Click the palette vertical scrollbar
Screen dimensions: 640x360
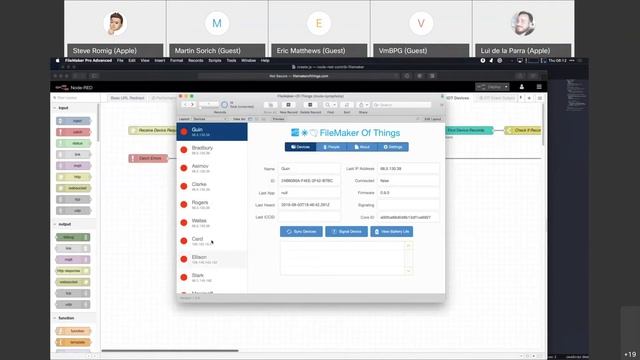tap(98, 122)
